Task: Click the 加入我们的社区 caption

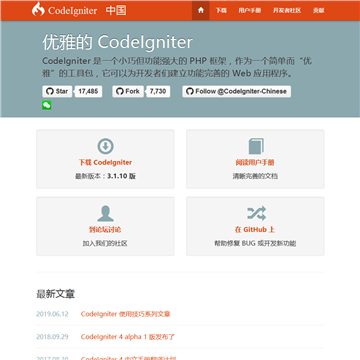Action: (x=105, y=244)
